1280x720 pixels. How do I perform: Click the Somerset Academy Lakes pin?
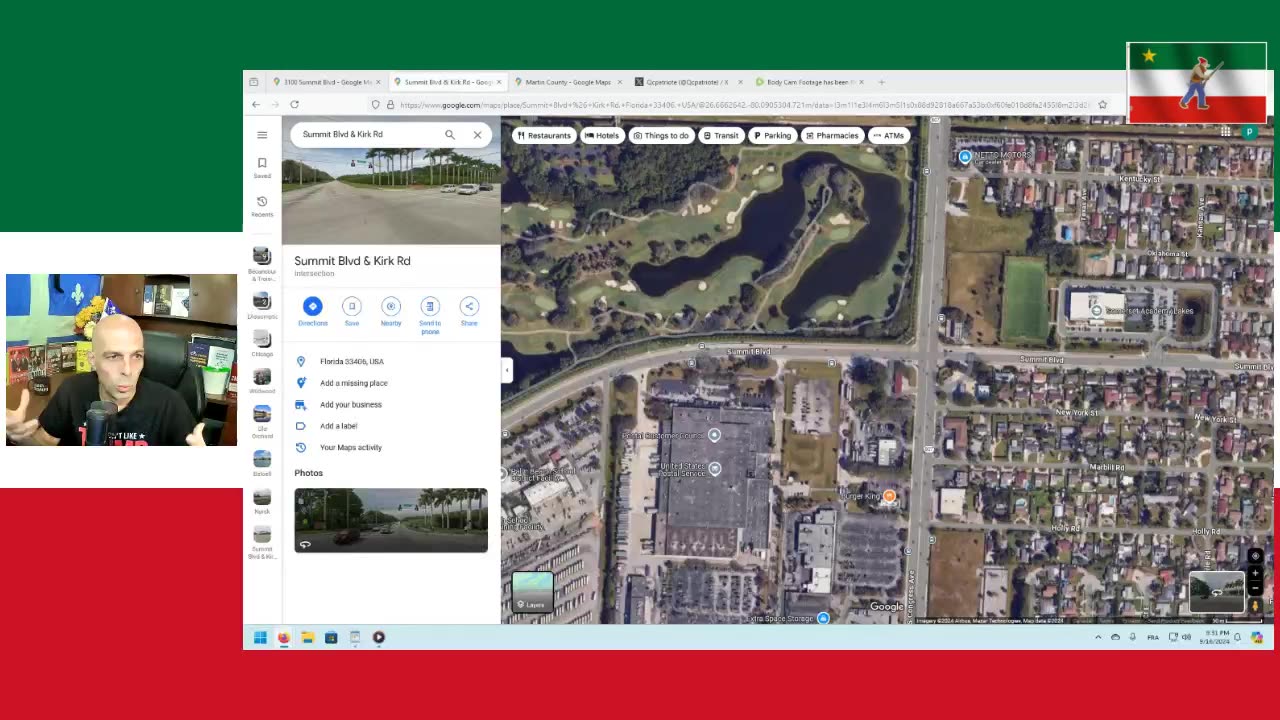(1097, 311)
